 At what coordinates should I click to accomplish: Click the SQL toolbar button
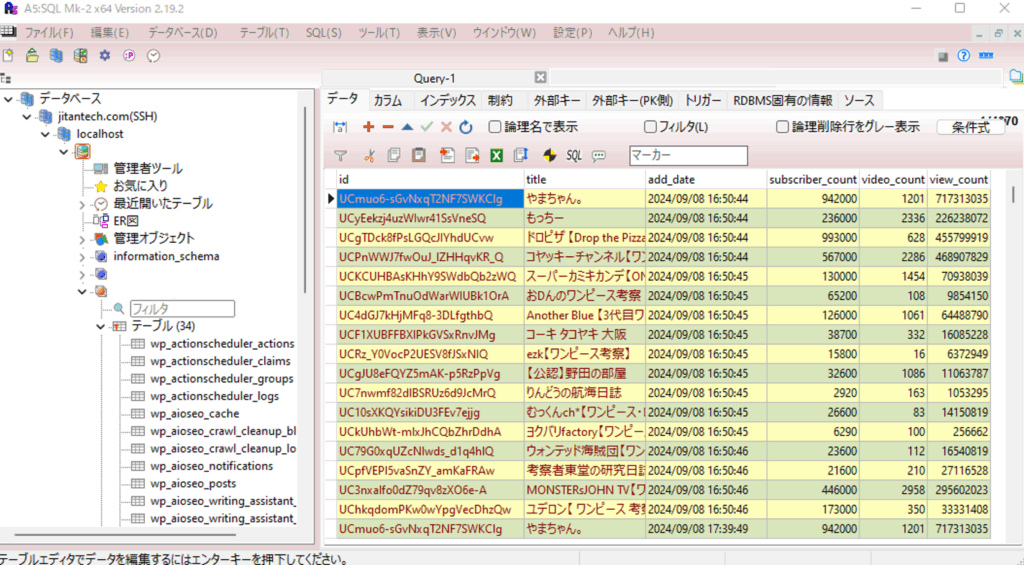pos(574,155)
